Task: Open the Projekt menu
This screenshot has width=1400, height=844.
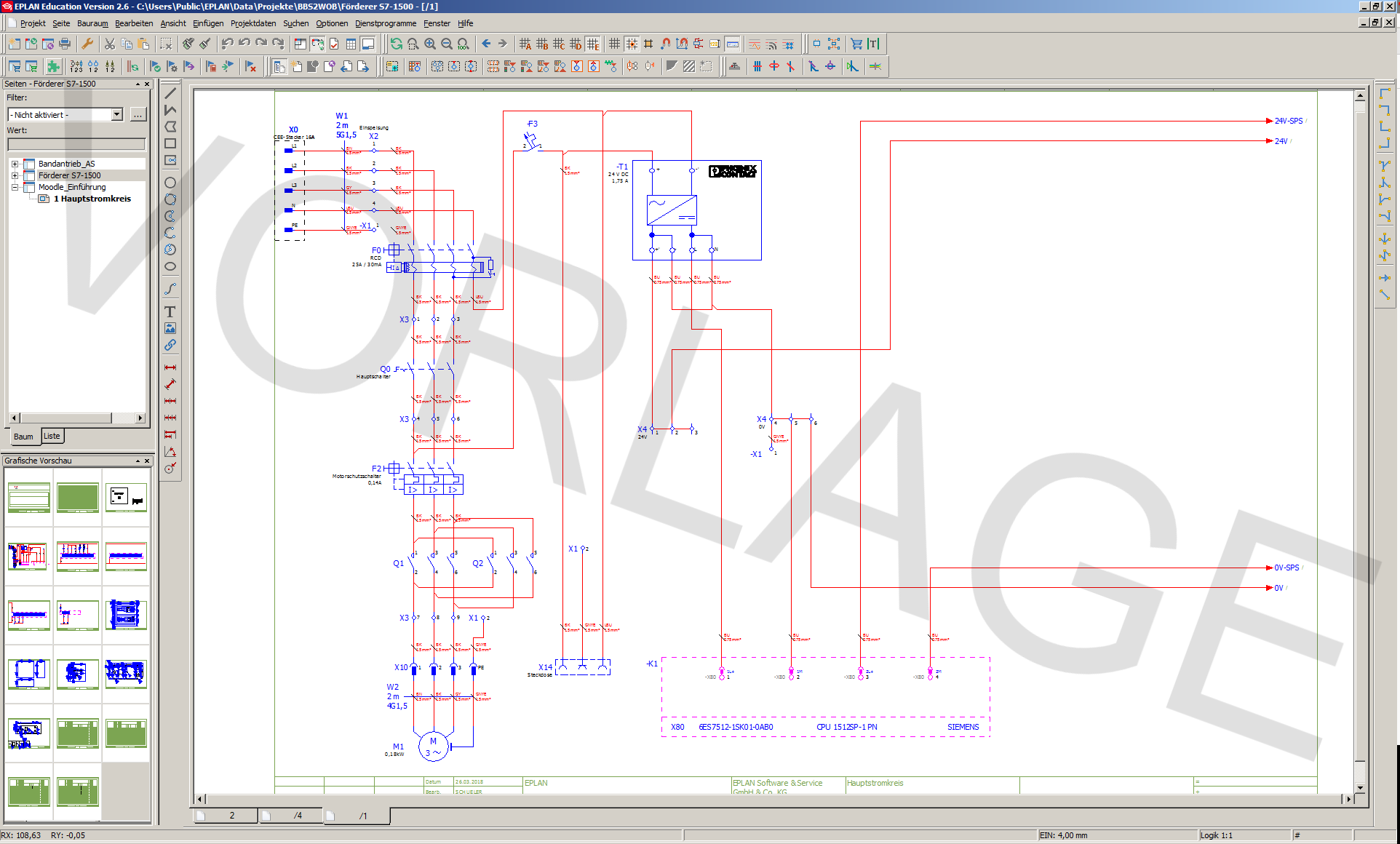Action: tap(33, 23)
